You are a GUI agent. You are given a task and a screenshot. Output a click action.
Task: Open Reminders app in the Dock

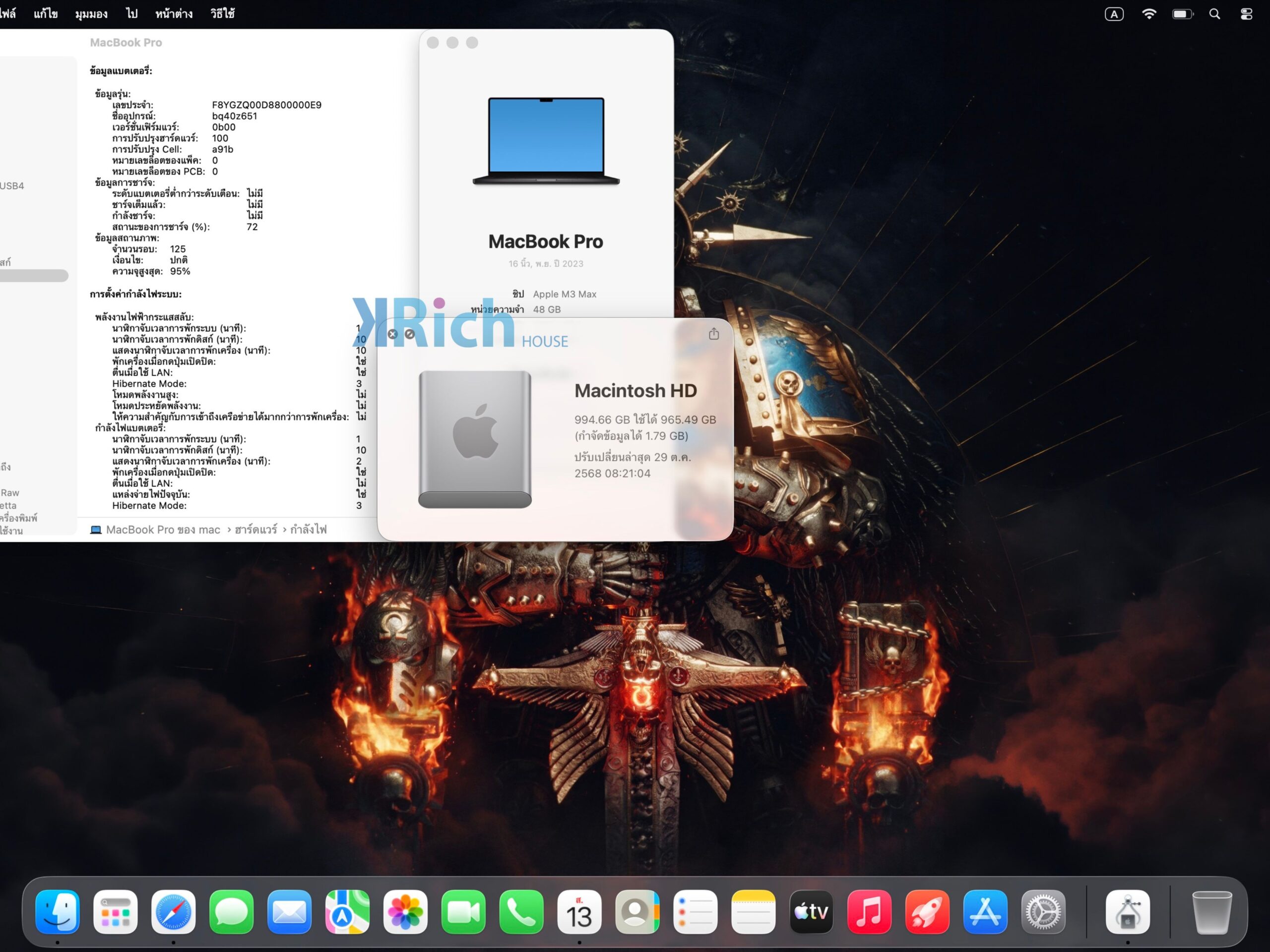point(696,911)
